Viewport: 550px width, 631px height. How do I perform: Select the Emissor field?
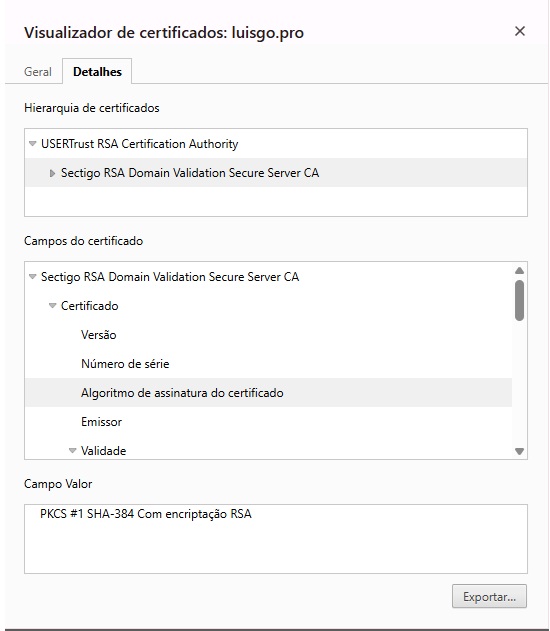[x=101, y=422]
